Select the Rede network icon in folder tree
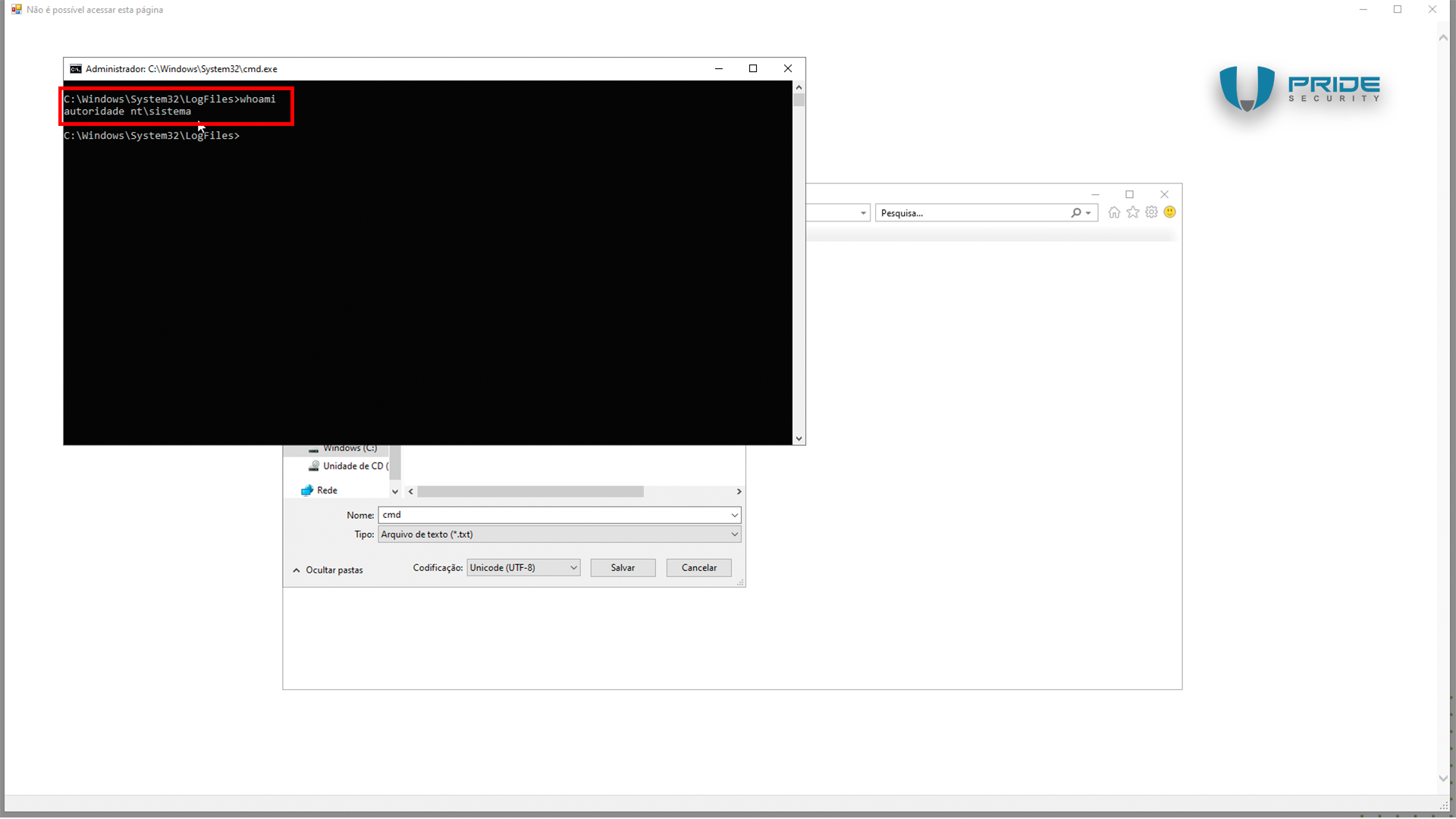Image resolution: width=1456 pixels, height=819 pixels. [x=307, y=491]
